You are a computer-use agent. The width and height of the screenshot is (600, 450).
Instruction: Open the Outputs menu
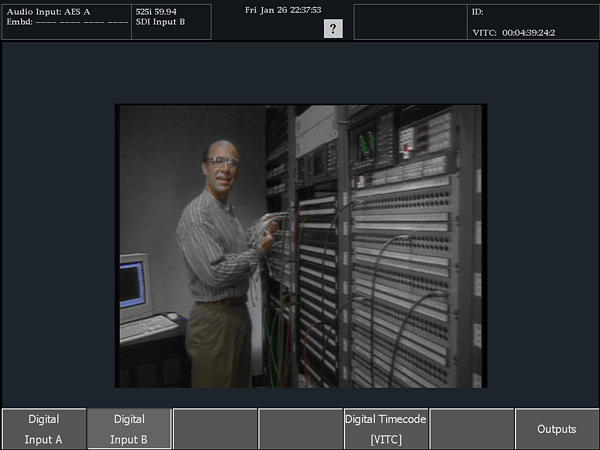(x=557, y=429)
